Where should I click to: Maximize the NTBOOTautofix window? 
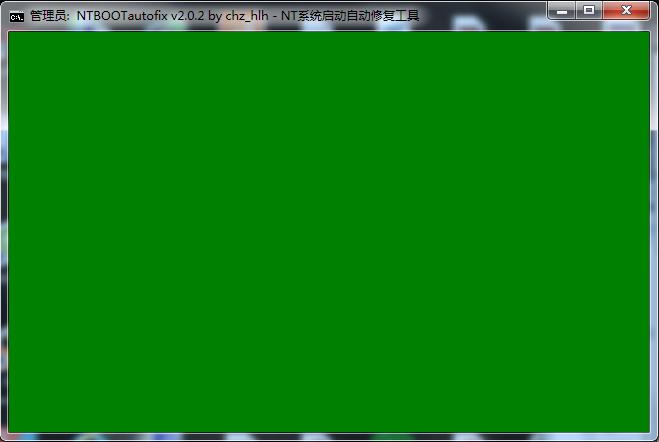(x=589, y=10)
